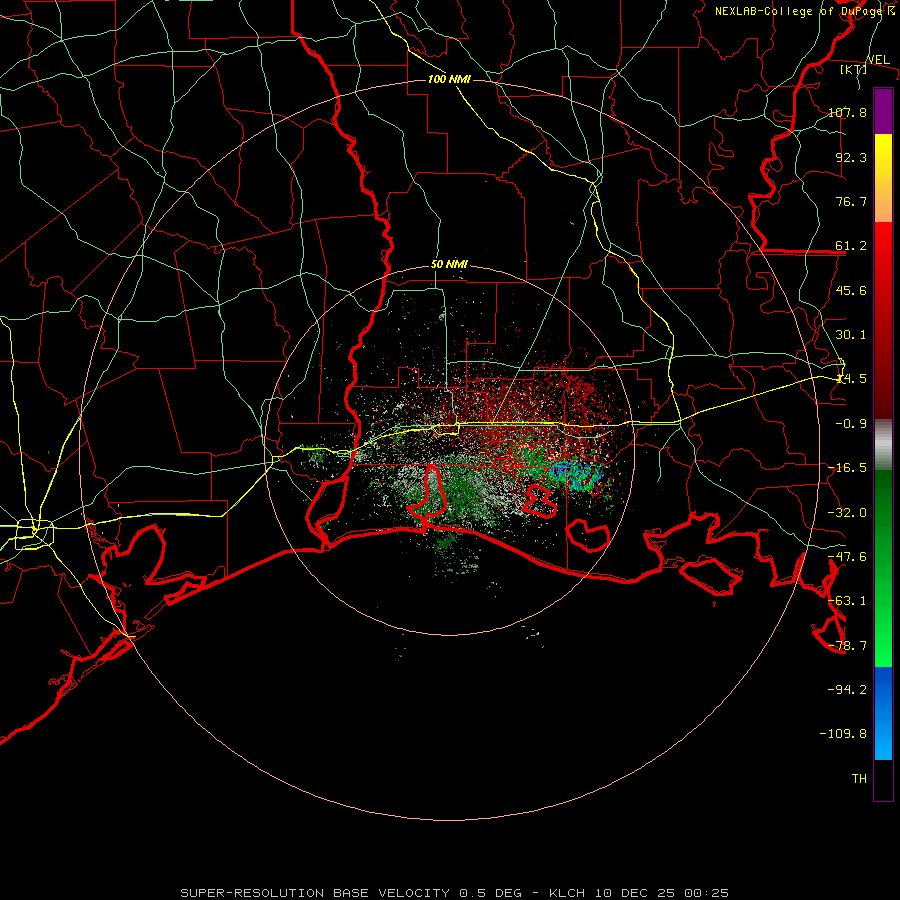
Task: Pick the gray zero-velocity segment of the color bar
Action: tap(883, 444)
